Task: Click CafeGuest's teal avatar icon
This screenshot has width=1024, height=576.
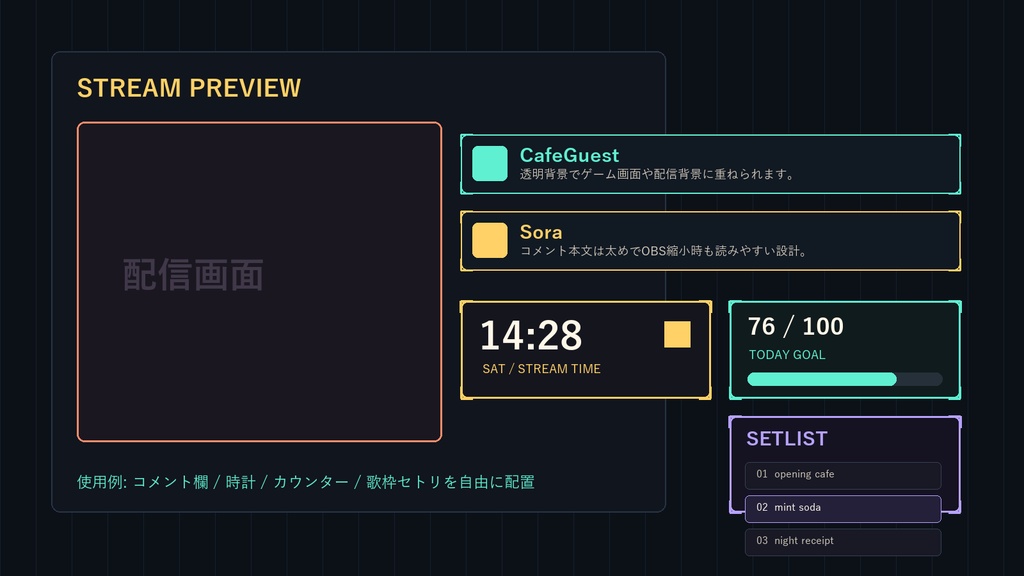Action: [x=490, y=163]
